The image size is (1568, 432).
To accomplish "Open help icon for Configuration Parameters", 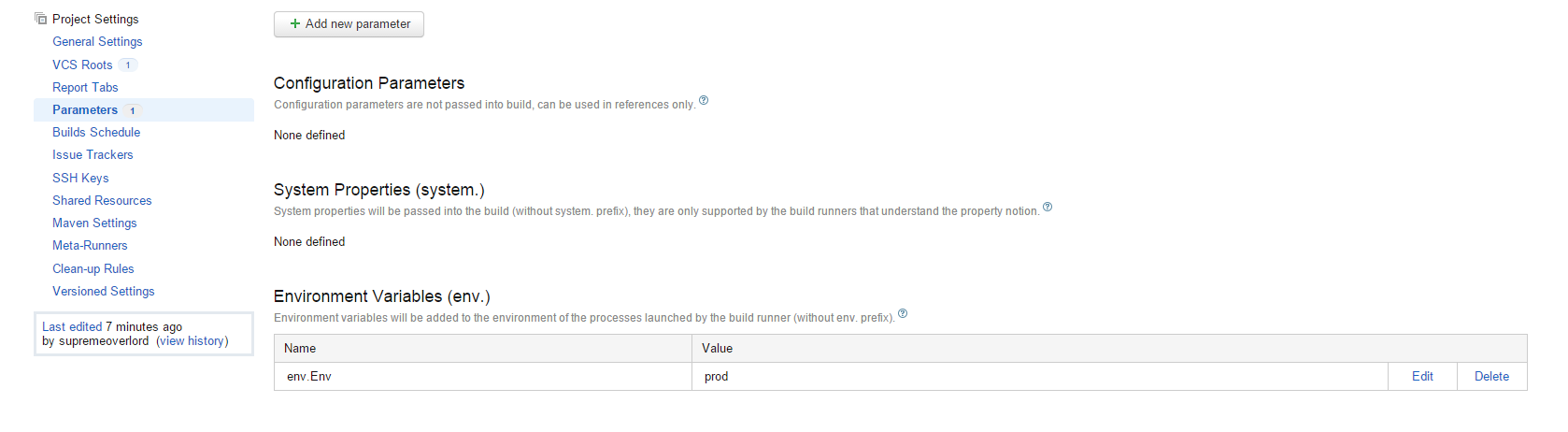I will click(x=704, y=100).
